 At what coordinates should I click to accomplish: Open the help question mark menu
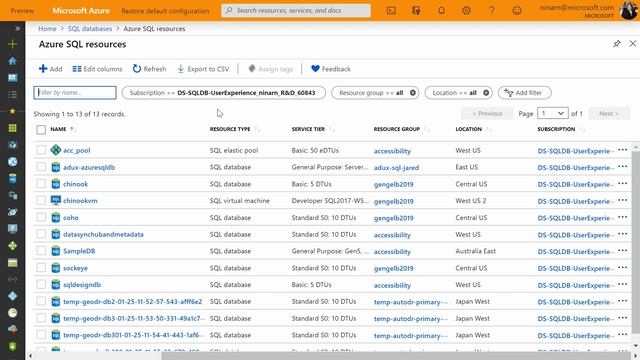coord(492,11)
